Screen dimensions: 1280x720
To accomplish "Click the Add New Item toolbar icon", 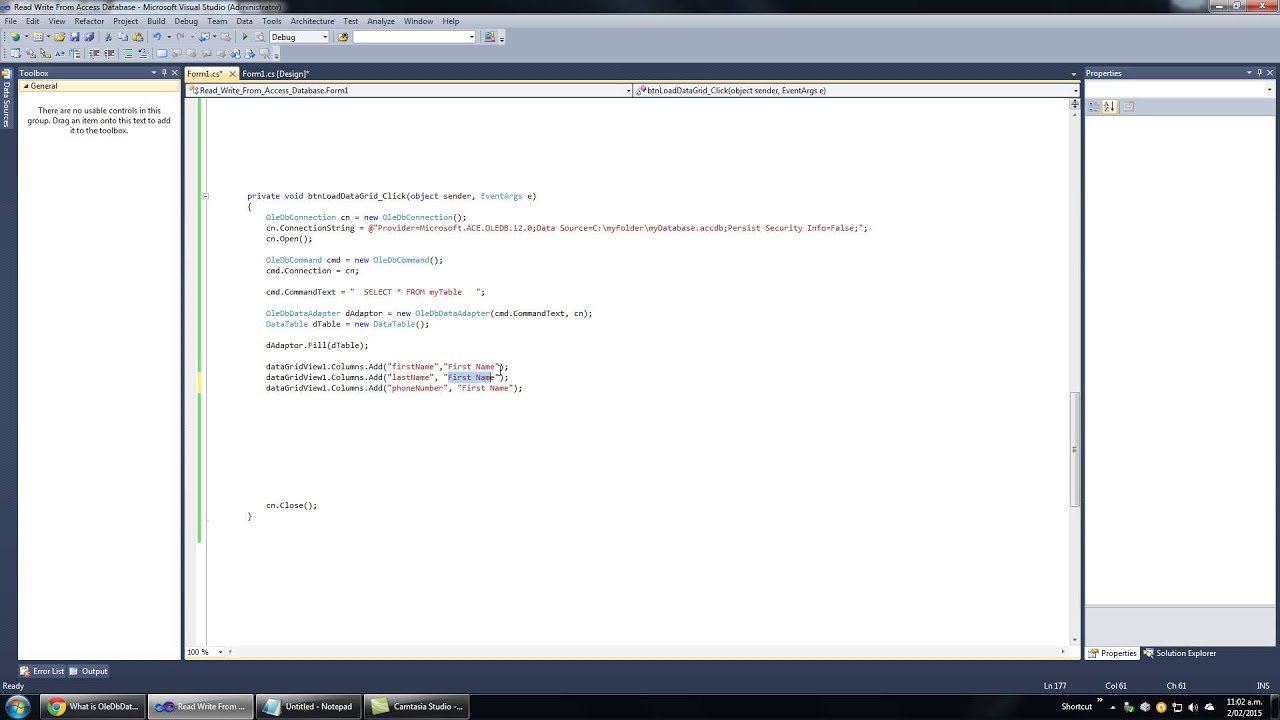I will pyautogui.click(x=38, y=37).
